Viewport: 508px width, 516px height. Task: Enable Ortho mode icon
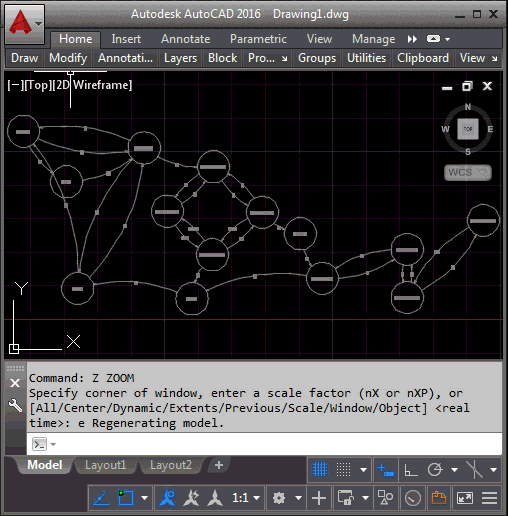tap(411, 470)
